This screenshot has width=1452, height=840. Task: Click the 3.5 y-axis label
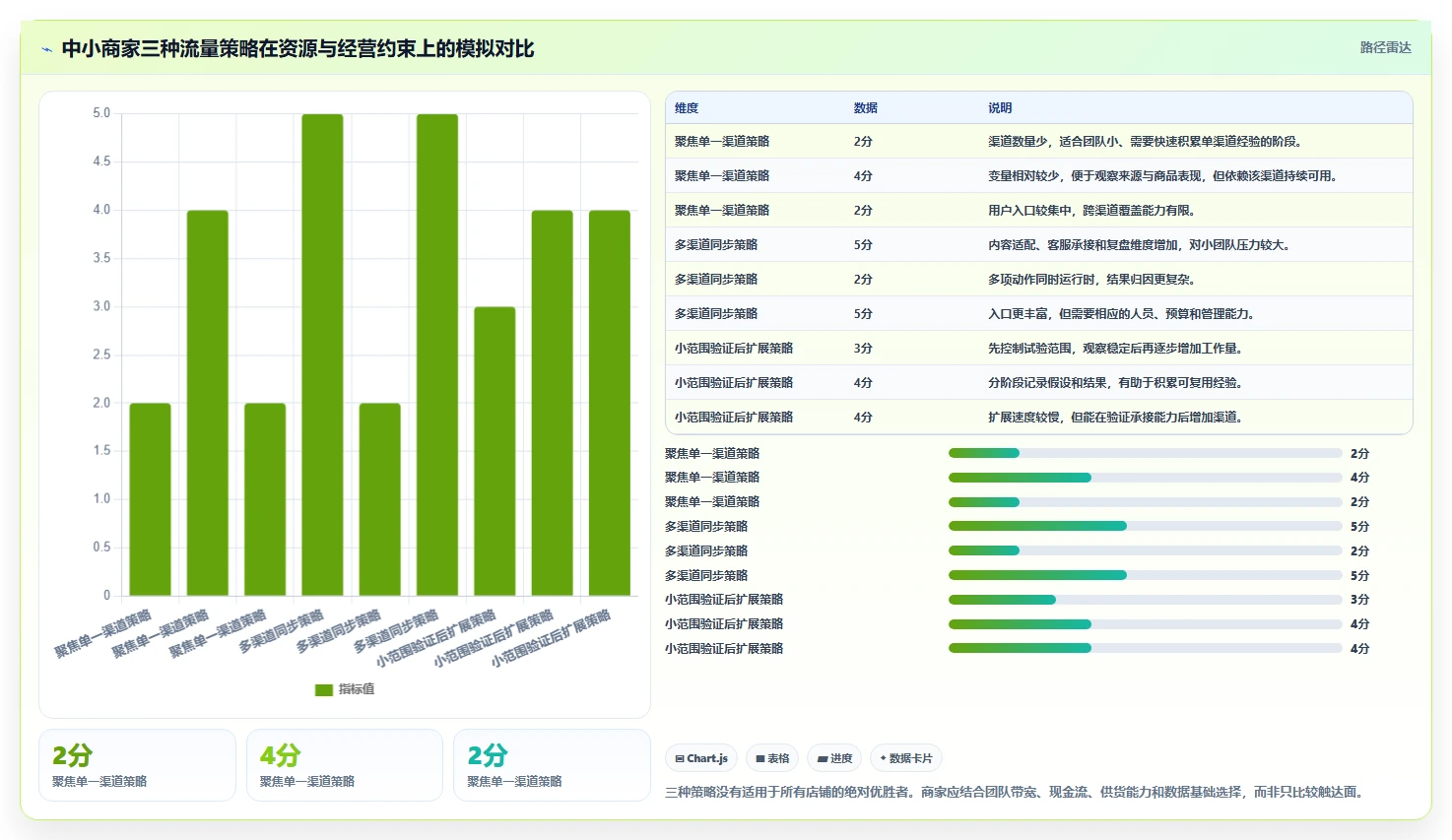101,258
